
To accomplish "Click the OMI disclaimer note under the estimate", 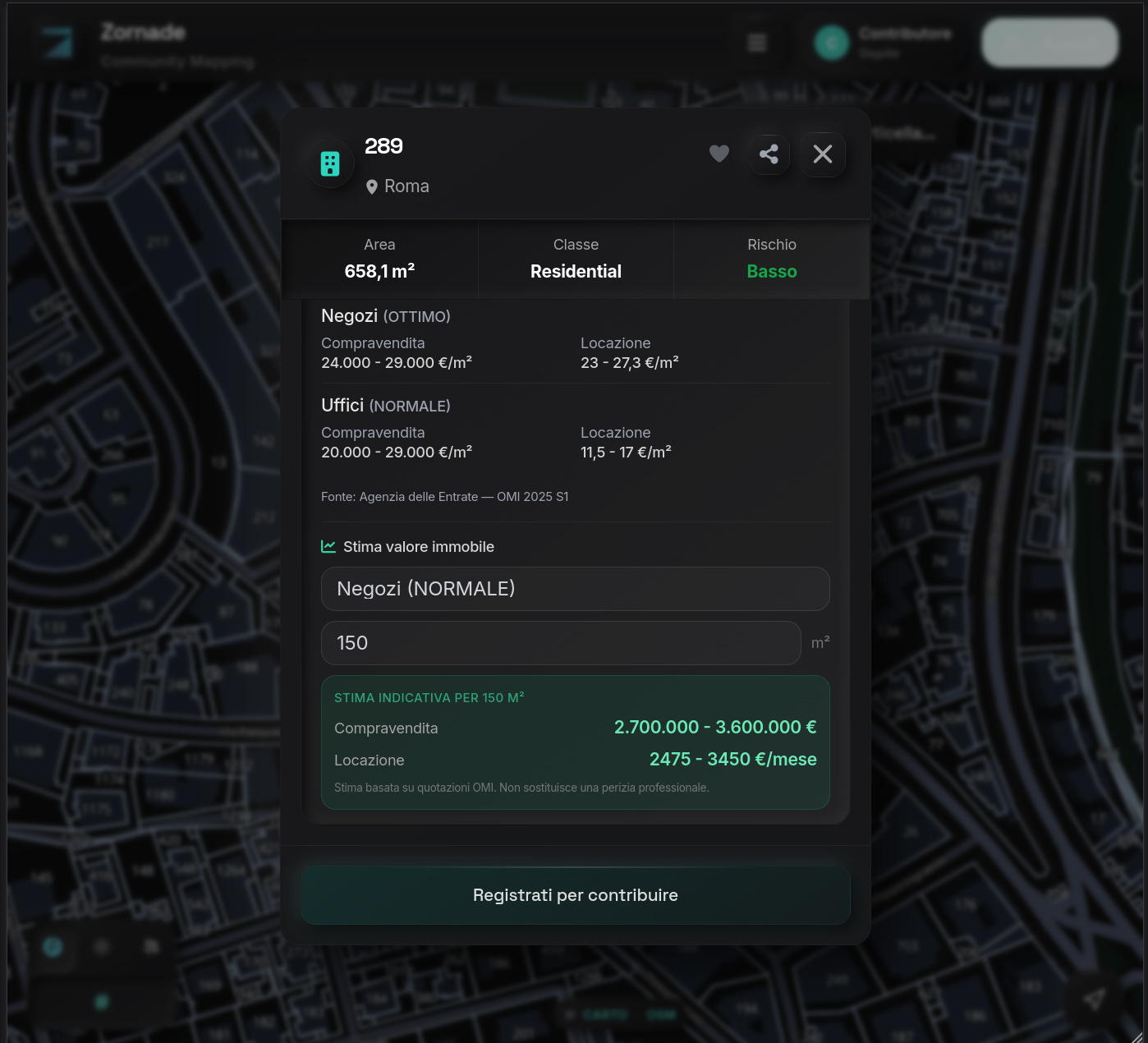I will [x=521, y=788].
